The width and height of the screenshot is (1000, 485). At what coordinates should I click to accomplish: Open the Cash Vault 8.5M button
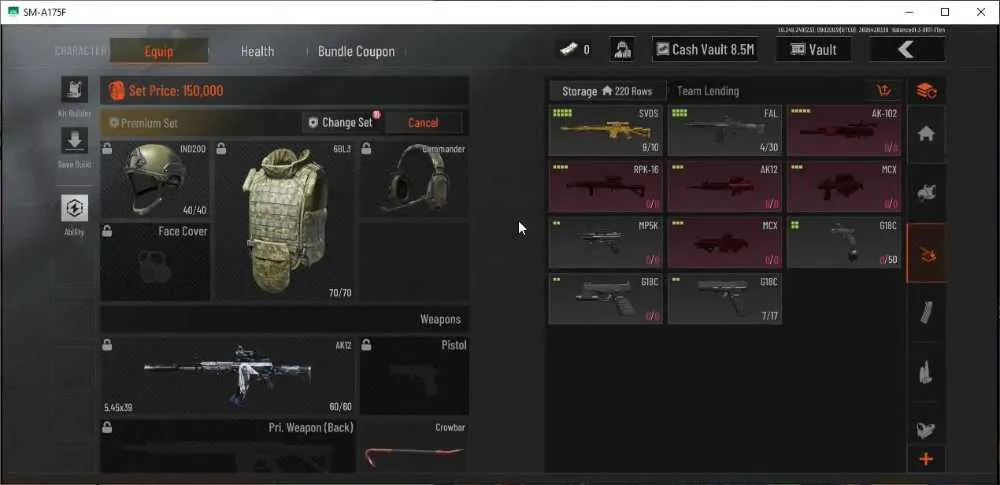click(x=705, y=49)
